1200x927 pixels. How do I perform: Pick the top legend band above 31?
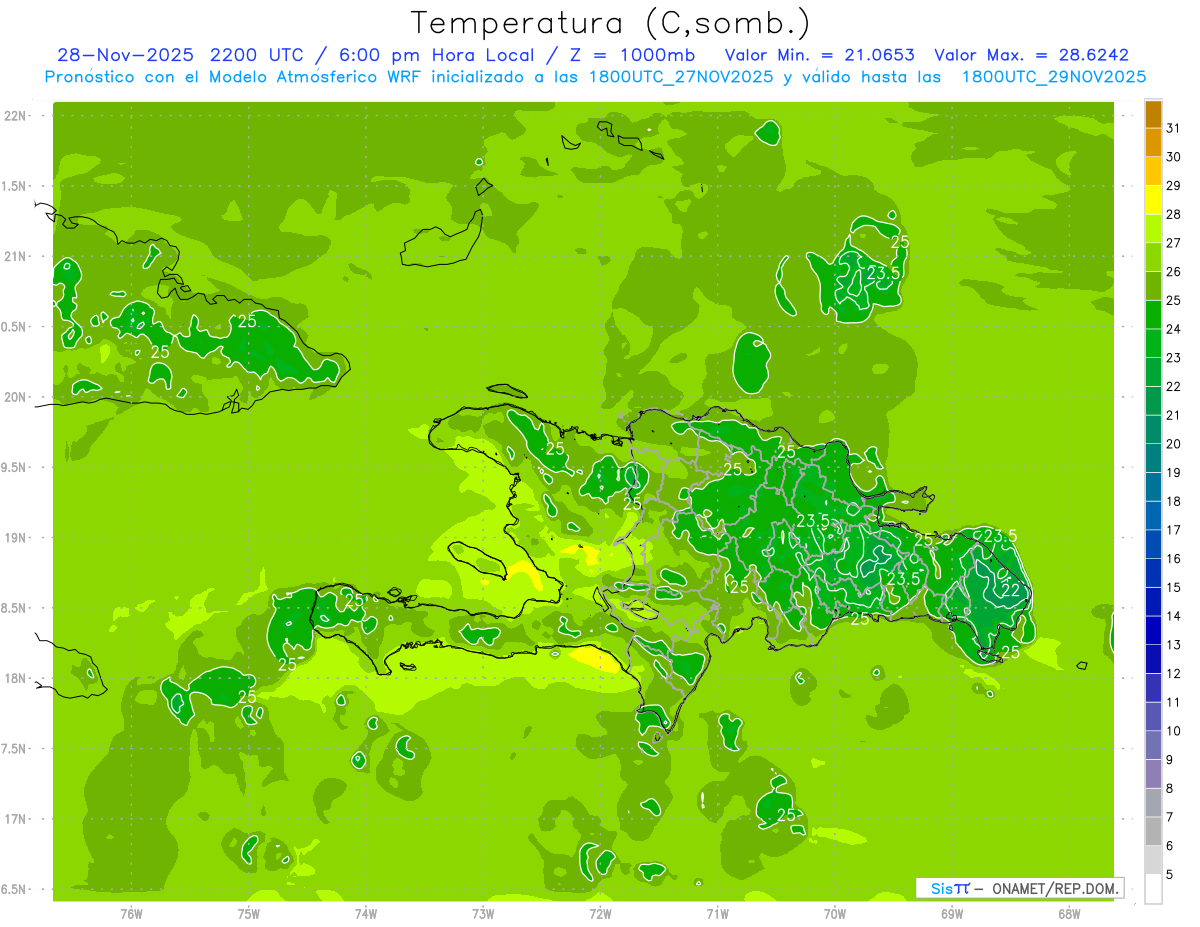(1153, 114)
